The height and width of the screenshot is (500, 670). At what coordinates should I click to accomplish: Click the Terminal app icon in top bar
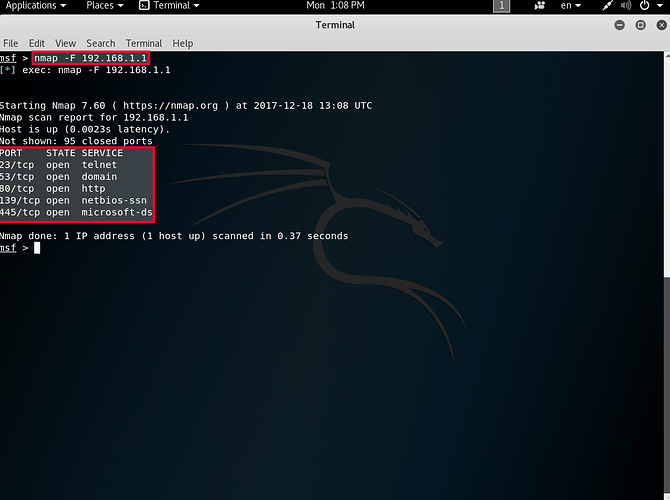pyautogui.click(x=144, y=6)
